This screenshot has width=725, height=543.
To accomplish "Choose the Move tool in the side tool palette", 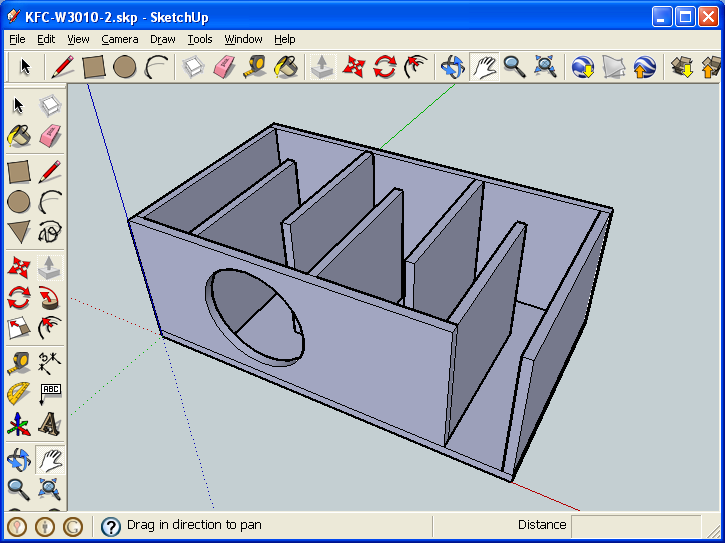I will (x=18, y=268).
